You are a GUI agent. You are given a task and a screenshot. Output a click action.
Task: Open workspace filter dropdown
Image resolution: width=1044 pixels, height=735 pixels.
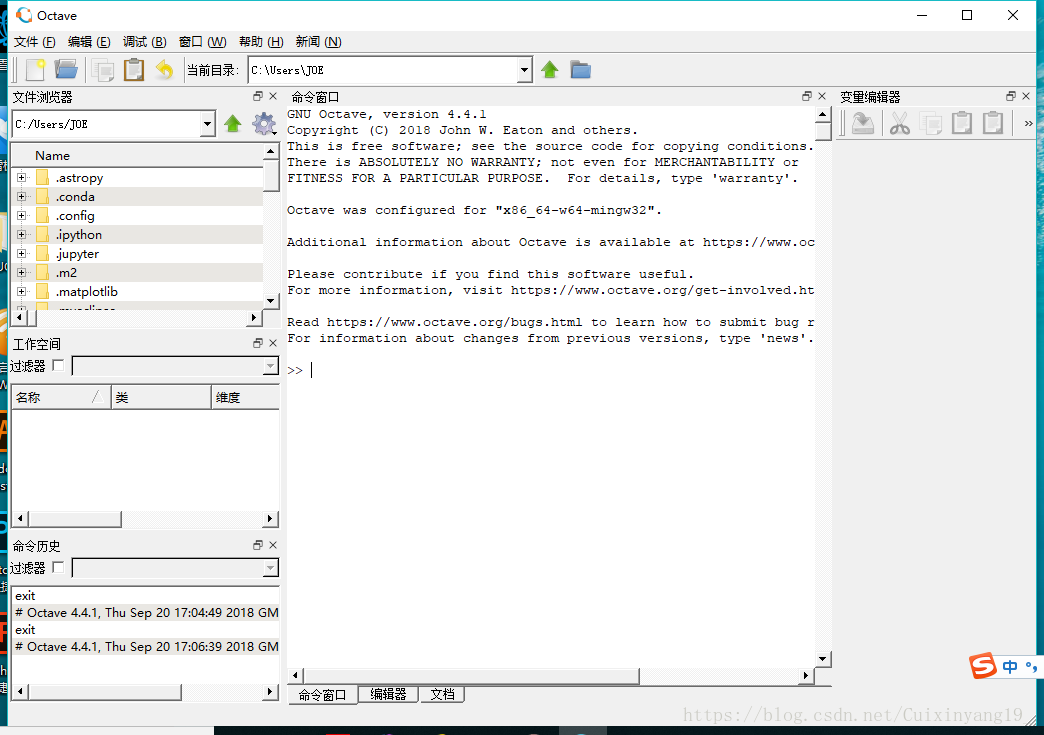coord(270,366)
